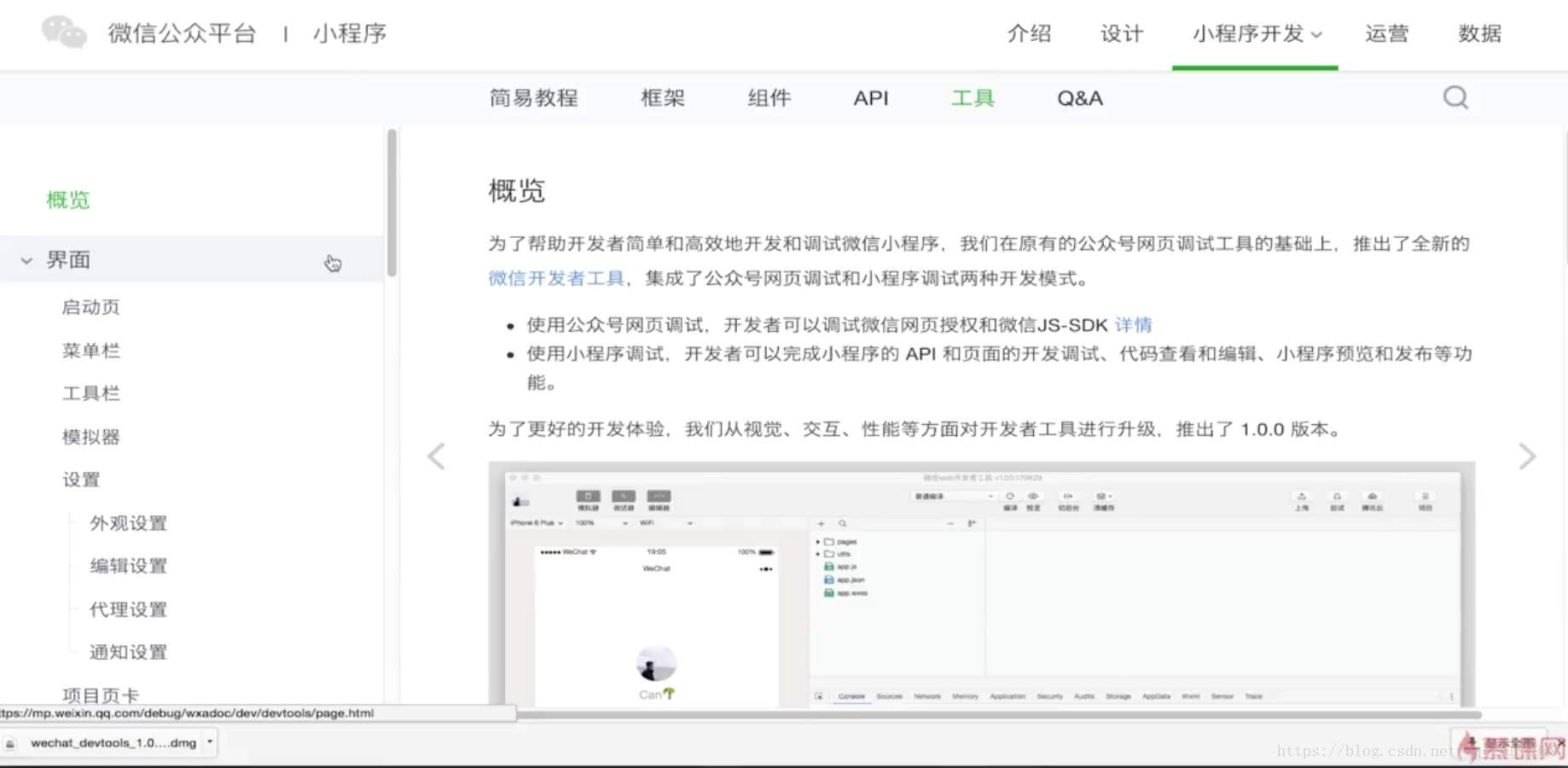Image resolution: width=1568 pixels, height=768 pixels.
Task: Collapse the 界面 sidebar section chevron
Action: click(x=26, y=260)
